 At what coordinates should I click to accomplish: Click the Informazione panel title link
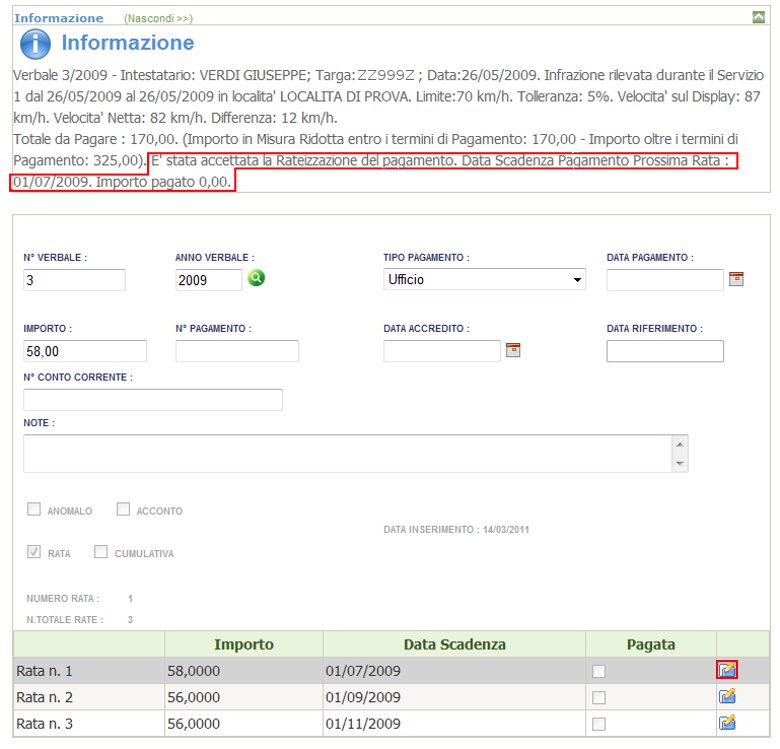point(59,18)
